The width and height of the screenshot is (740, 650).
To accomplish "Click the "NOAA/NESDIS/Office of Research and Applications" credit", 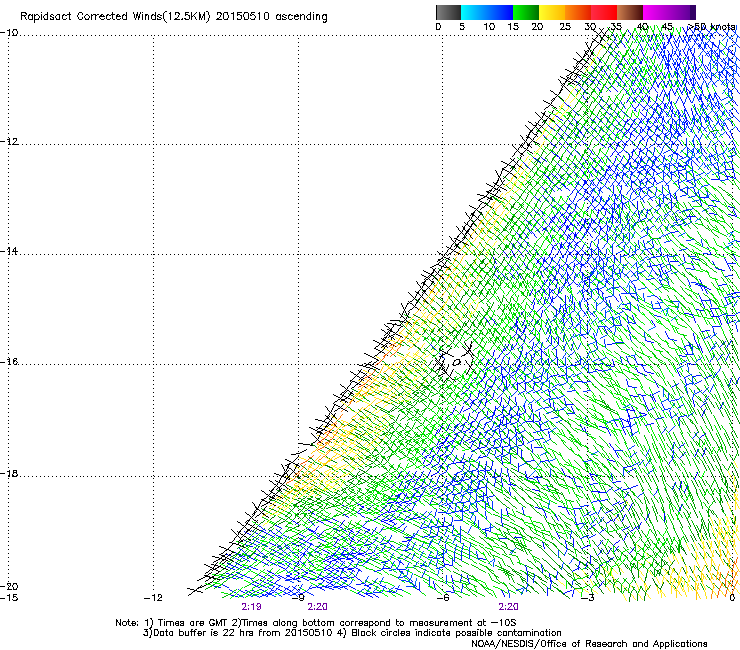I will click(x=589, y=644).
